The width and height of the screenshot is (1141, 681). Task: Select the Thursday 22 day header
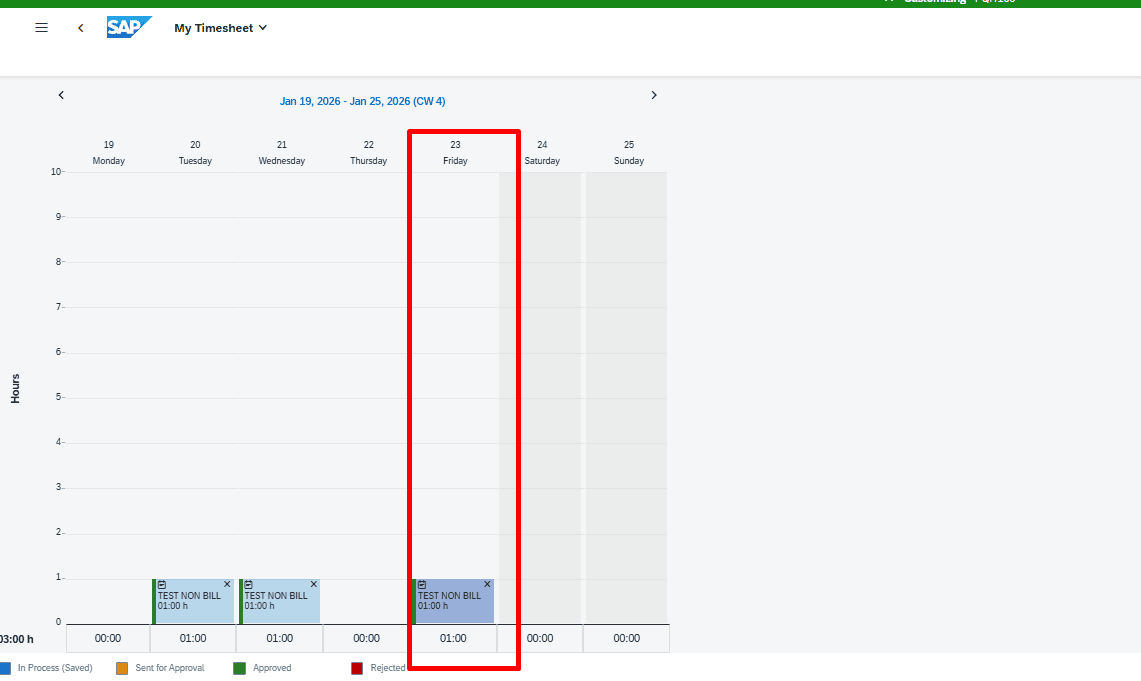(x=368, y=152)
